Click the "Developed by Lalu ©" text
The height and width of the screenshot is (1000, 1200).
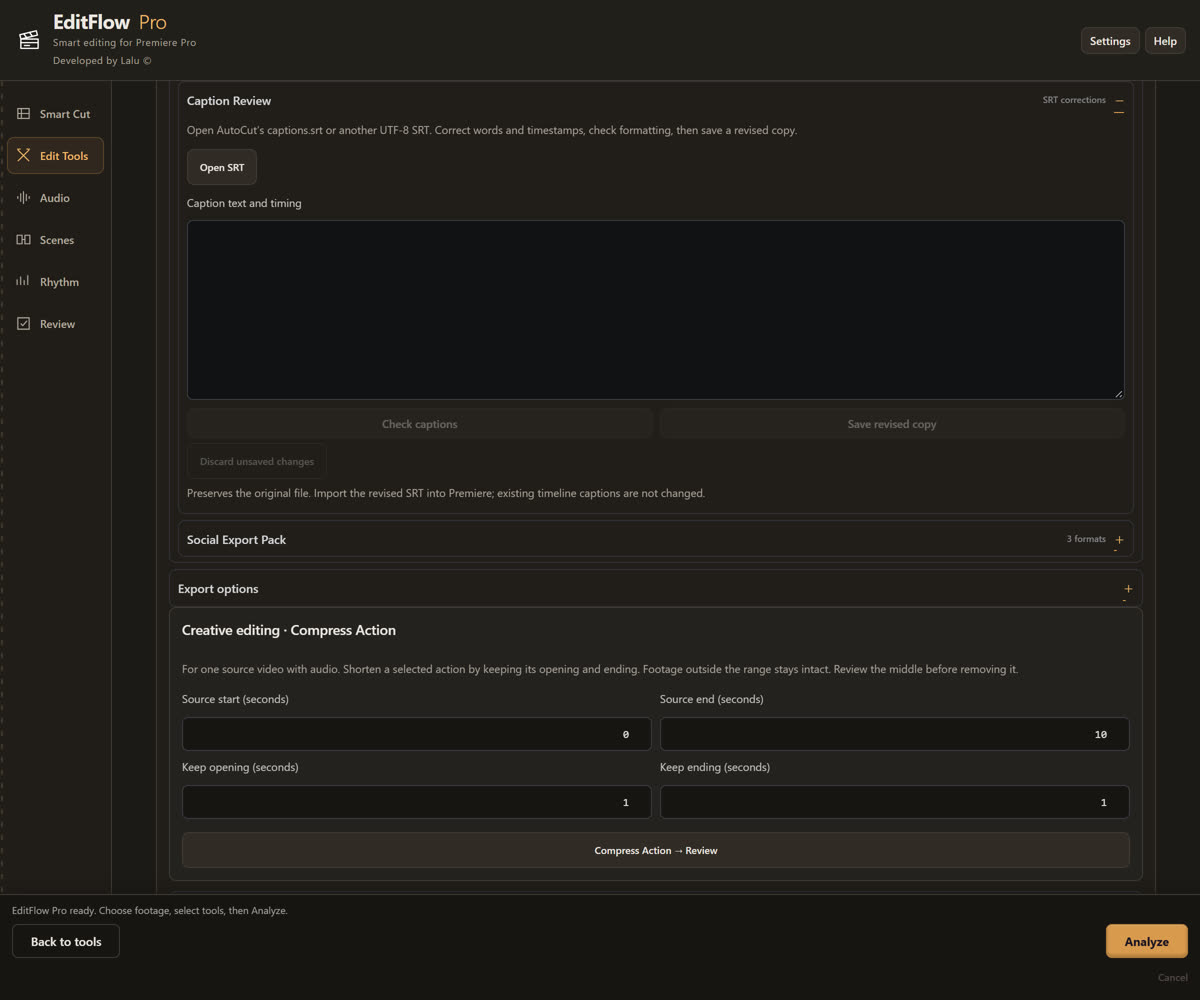(102, 61)
